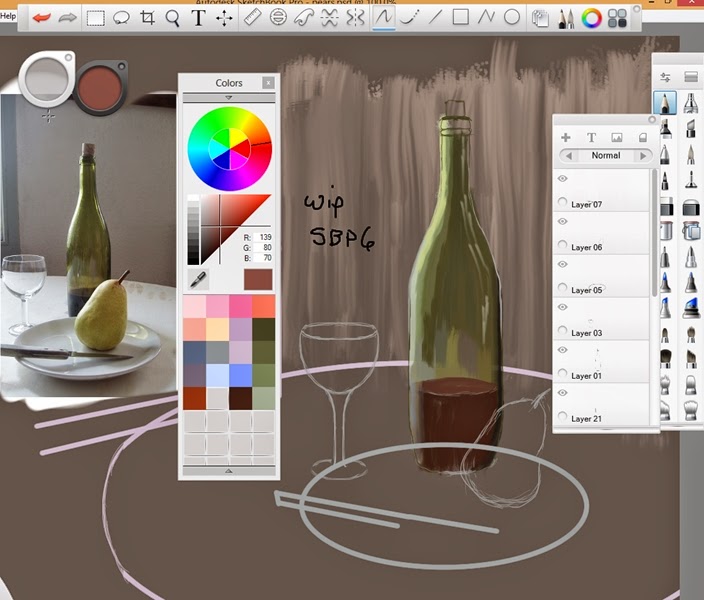Select the highlighted Pencil brush
Image resolution: width=704 pixels, height=600 pixels.
[665, 103]
